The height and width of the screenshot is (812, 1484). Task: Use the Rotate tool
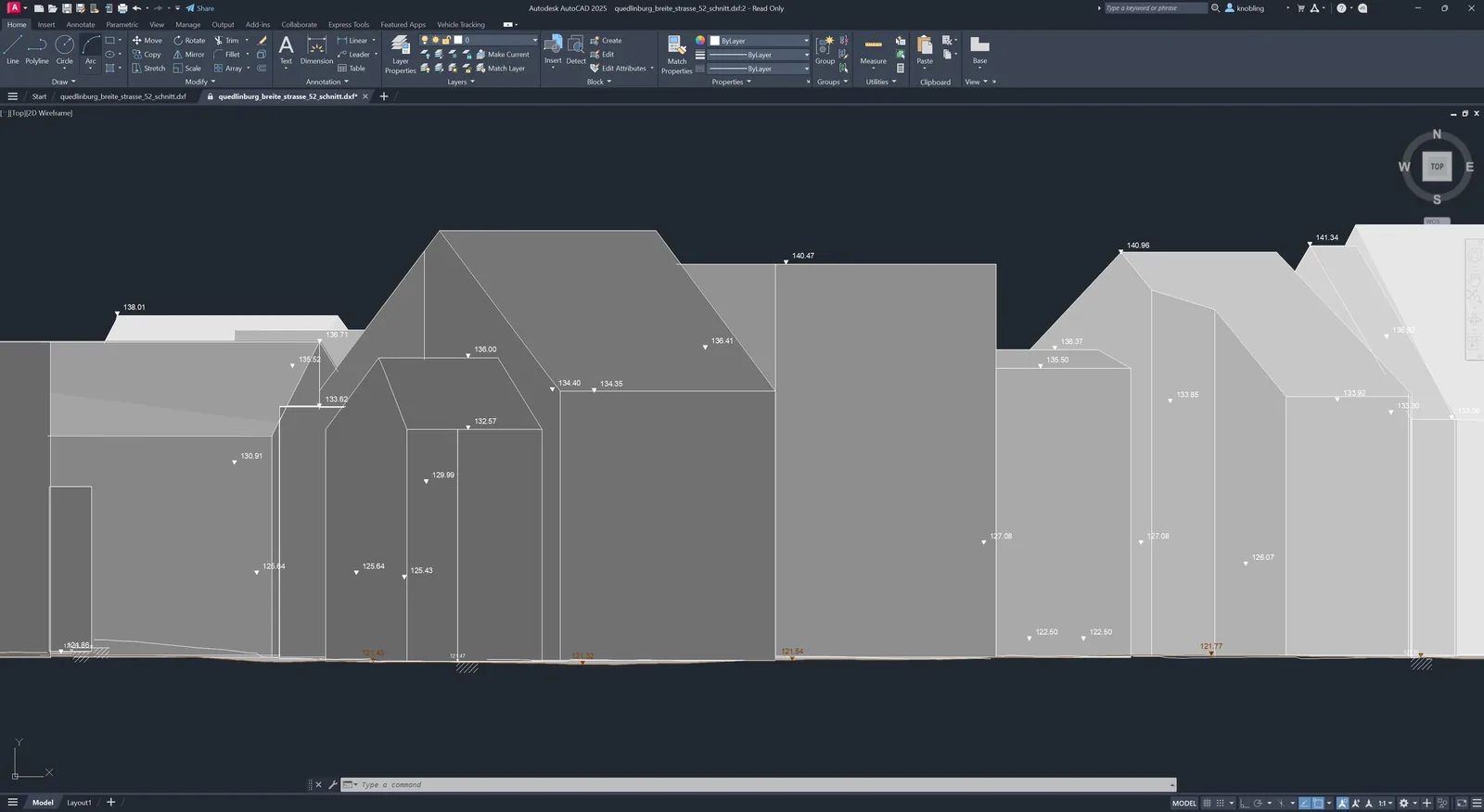click(189, 41)
